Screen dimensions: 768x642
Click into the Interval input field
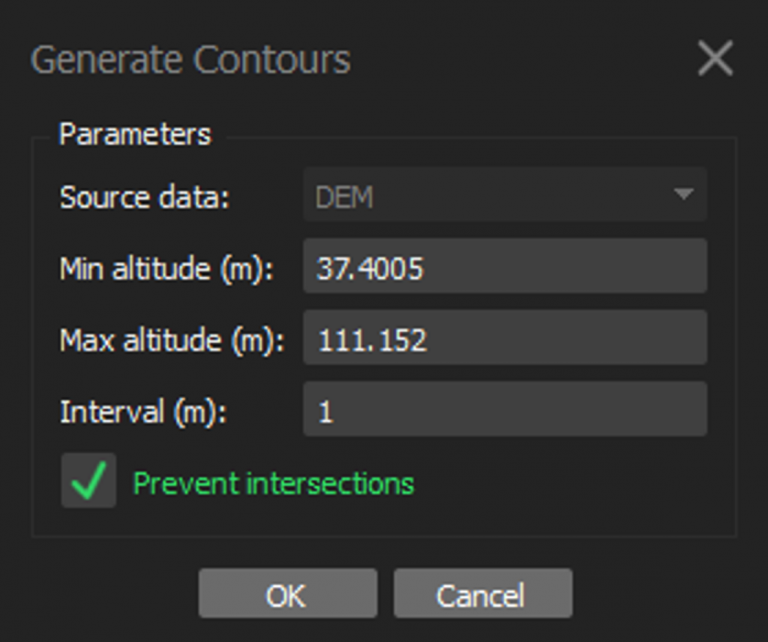(505, 411)
